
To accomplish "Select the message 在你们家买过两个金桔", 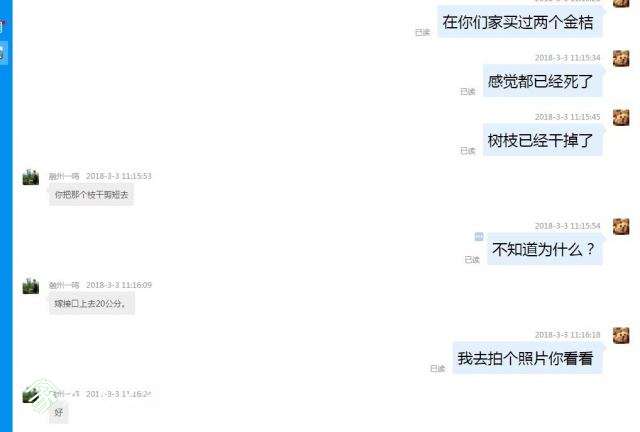I will pyautogui.click(x=520, y=22).
